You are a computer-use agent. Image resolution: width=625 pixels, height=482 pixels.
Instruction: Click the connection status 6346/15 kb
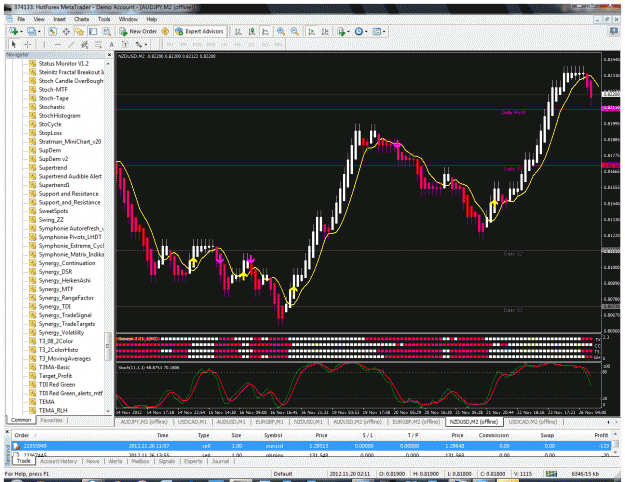(583, 474)
